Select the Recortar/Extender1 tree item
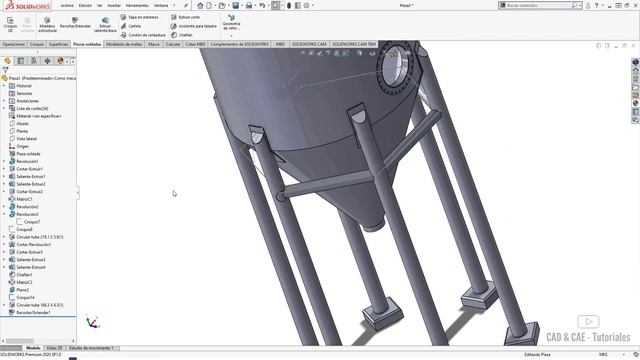The image size is (640, 360). [x=29, y=313]
